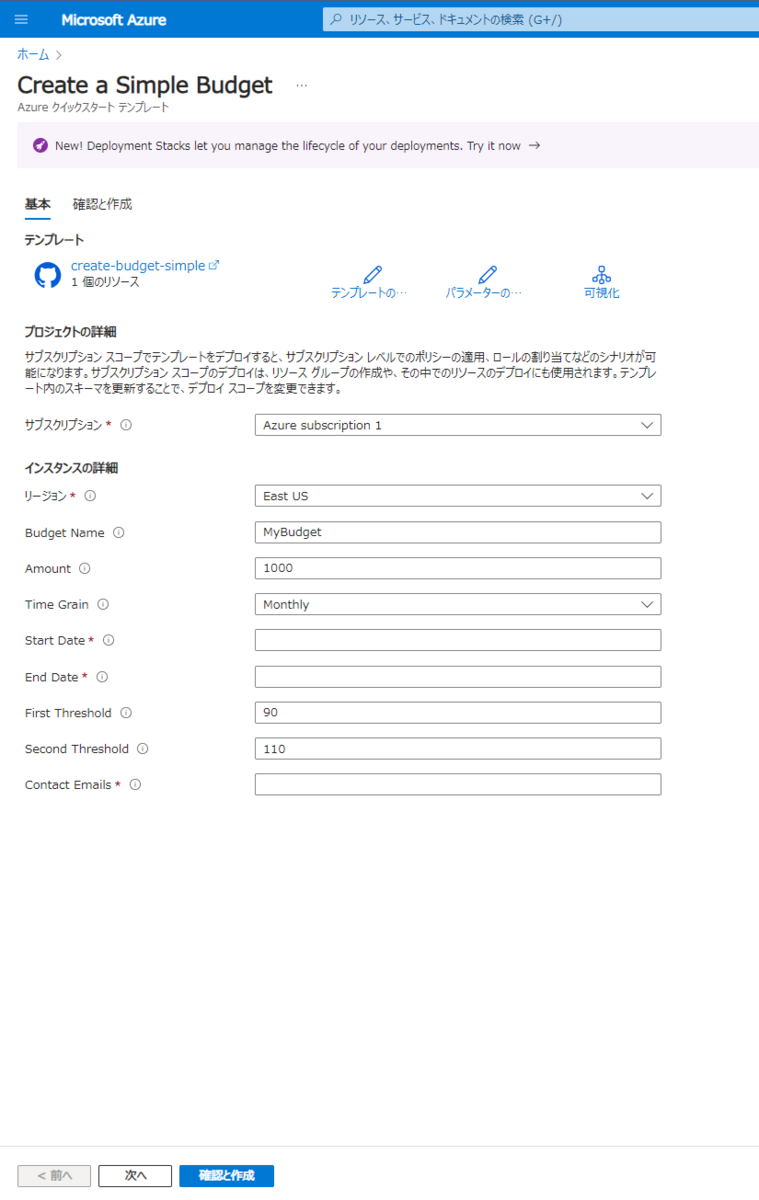This screenshot has width=759, height=1200.
Task: Click the Contact Emails input field
Action: (458, 784)
